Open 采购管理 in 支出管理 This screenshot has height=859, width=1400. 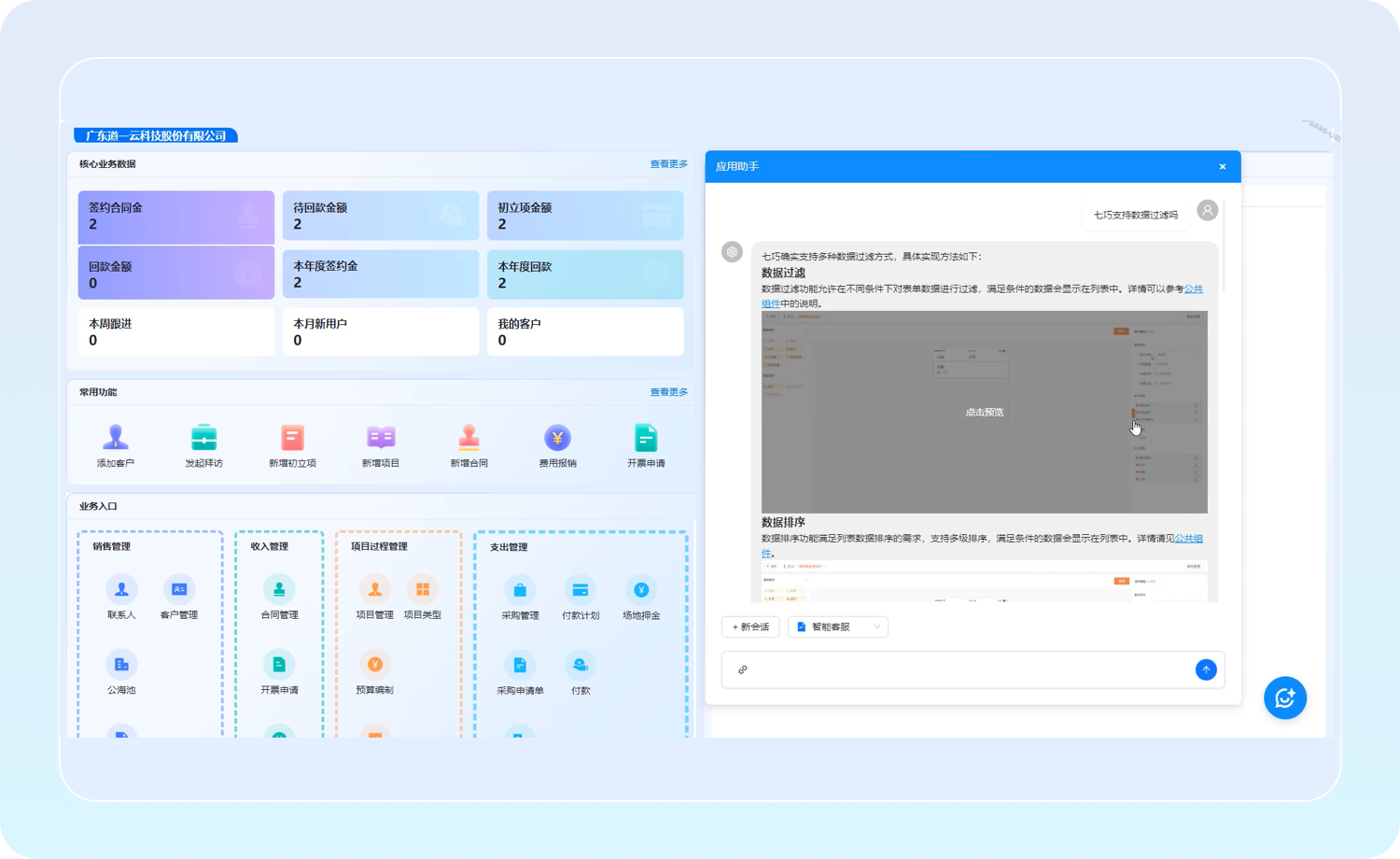pyautogui.click(x=520, y=591)
